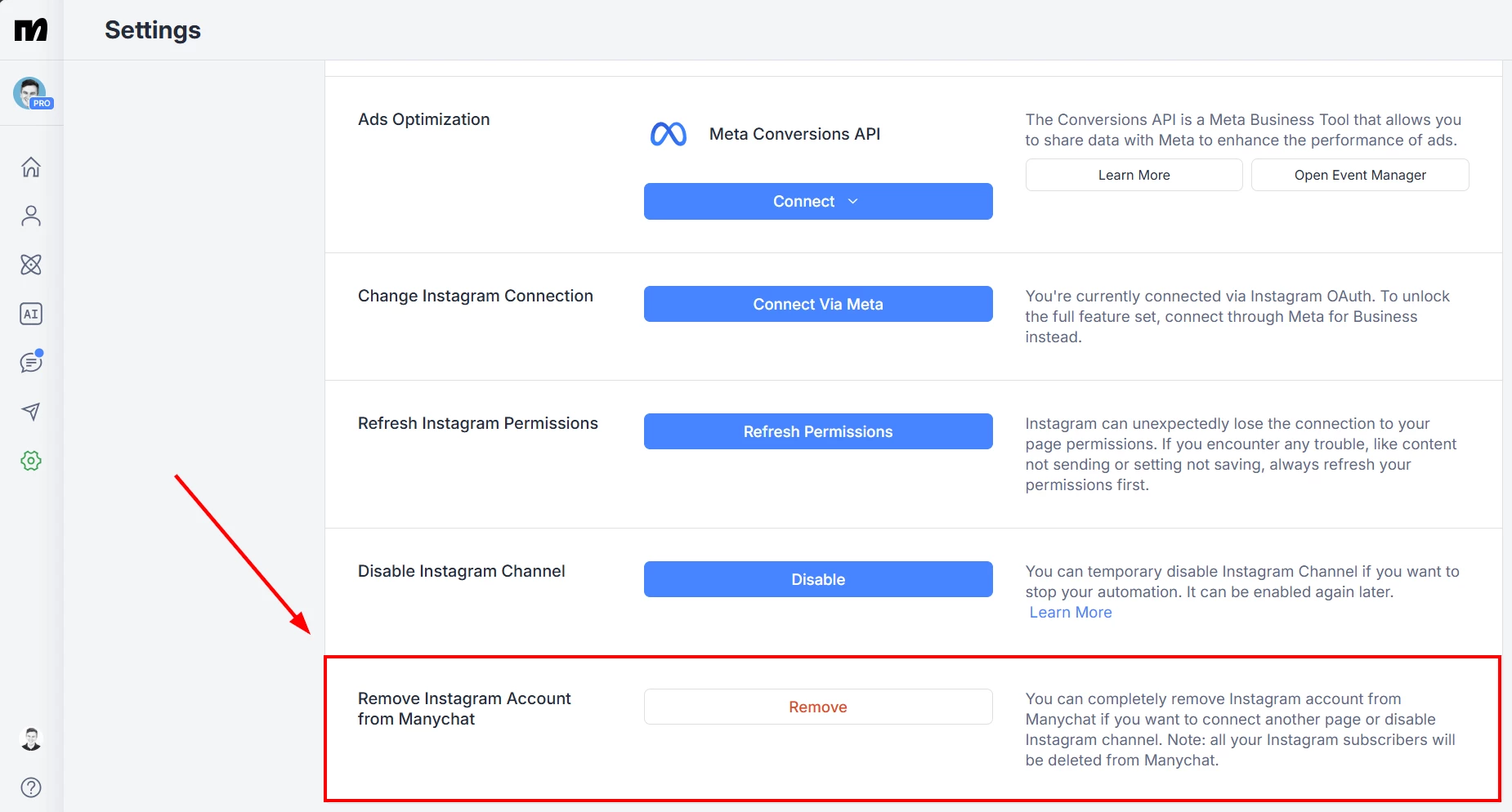Screen dimensions: 1512x812
Task: Click the Connect Via Meta button
Action: click(817, 304)
